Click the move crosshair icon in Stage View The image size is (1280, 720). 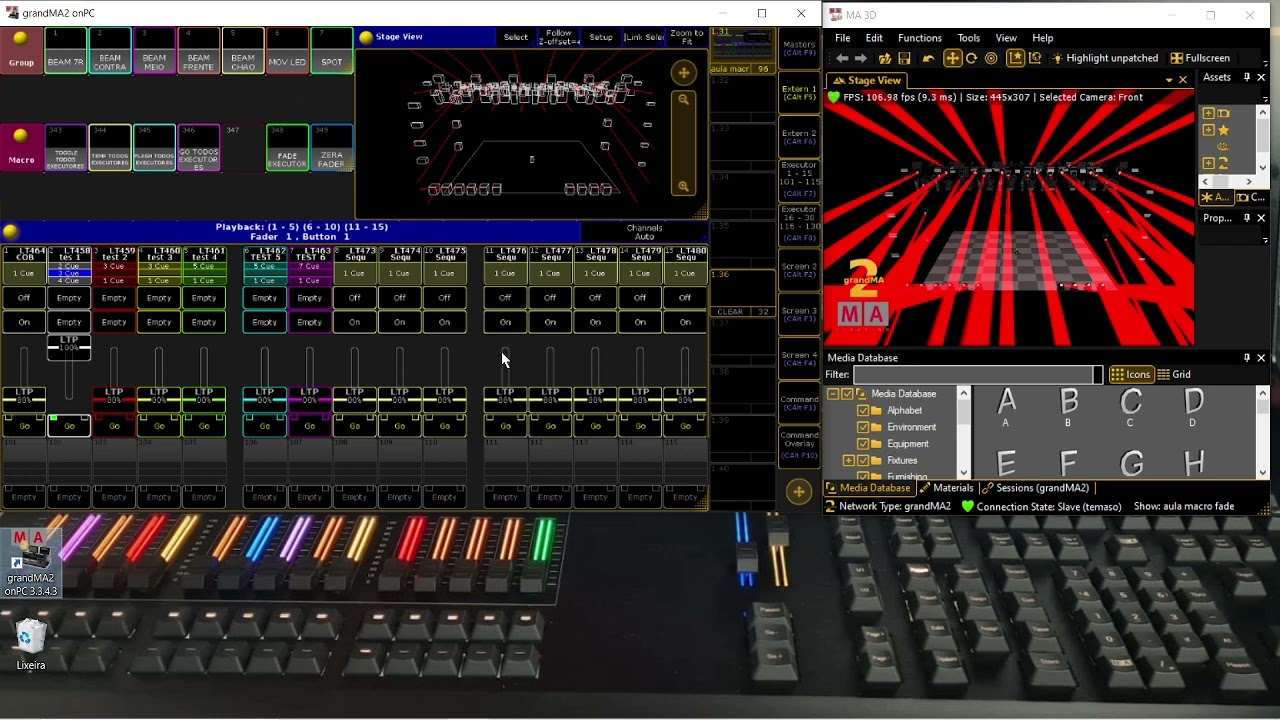684,72
